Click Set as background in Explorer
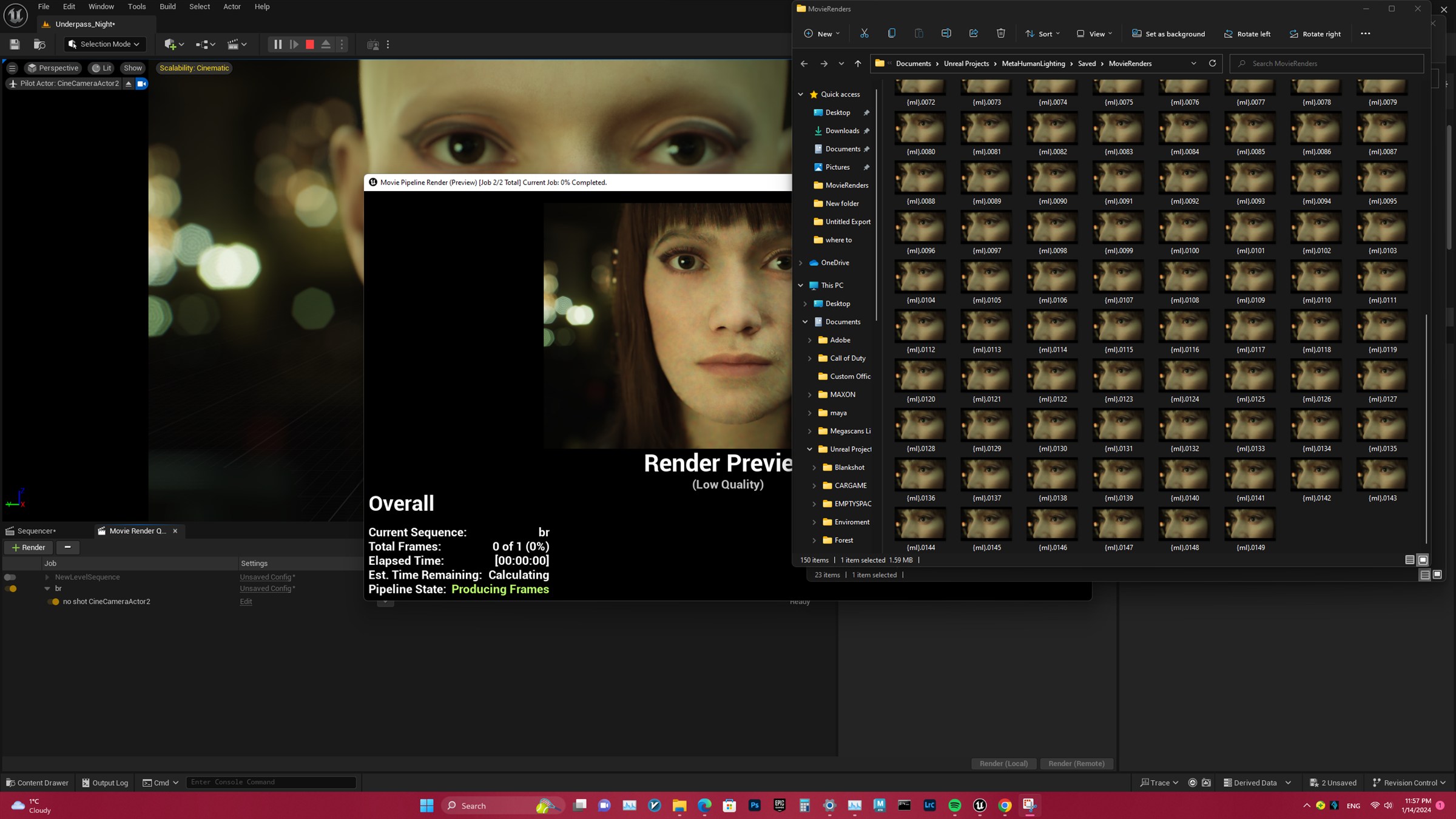The image size is (1456, 819). pyautogui.click(x=1168, y=33)
